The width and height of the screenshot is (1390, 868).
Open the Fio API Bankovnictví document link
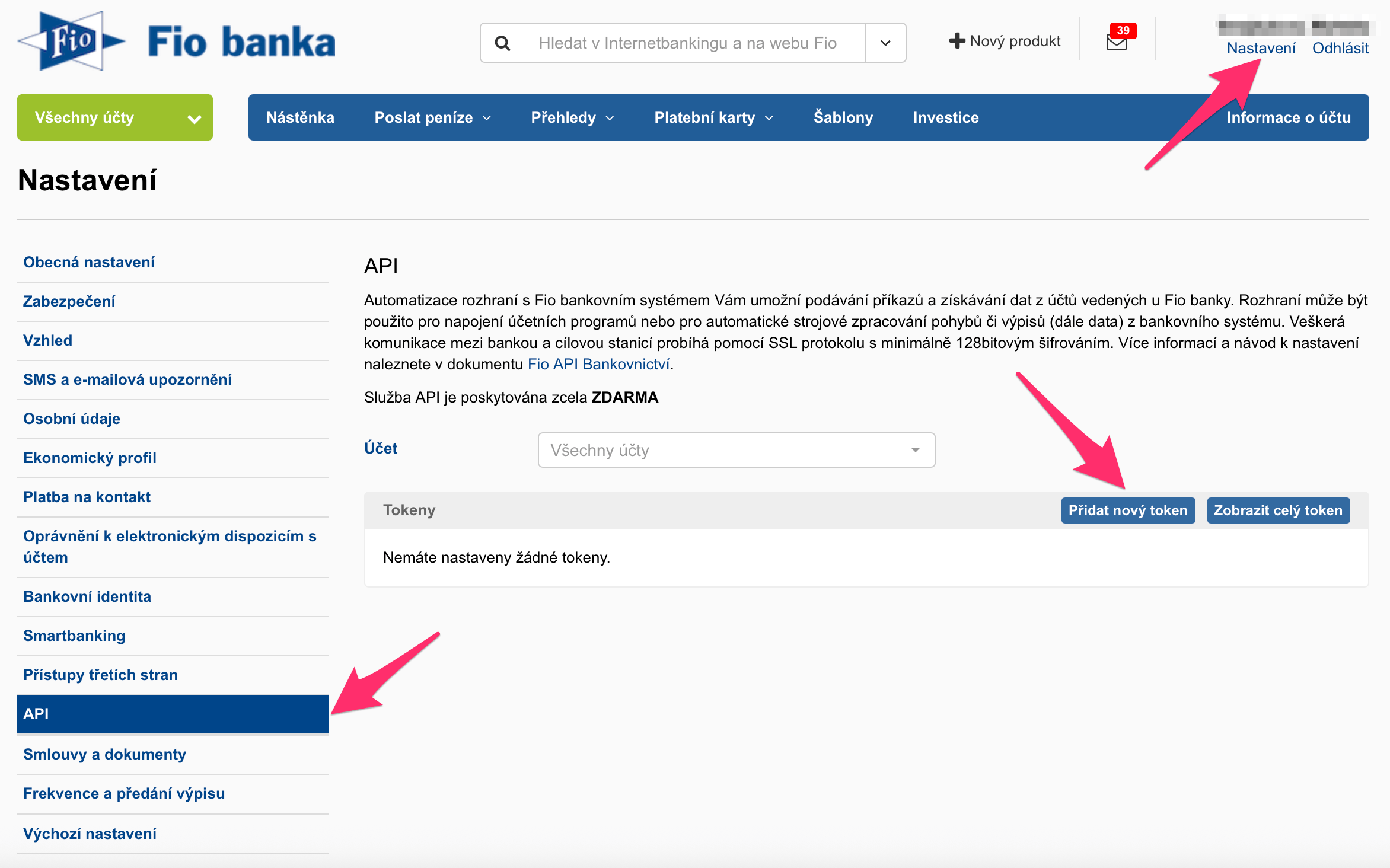[x=599, y=364]
